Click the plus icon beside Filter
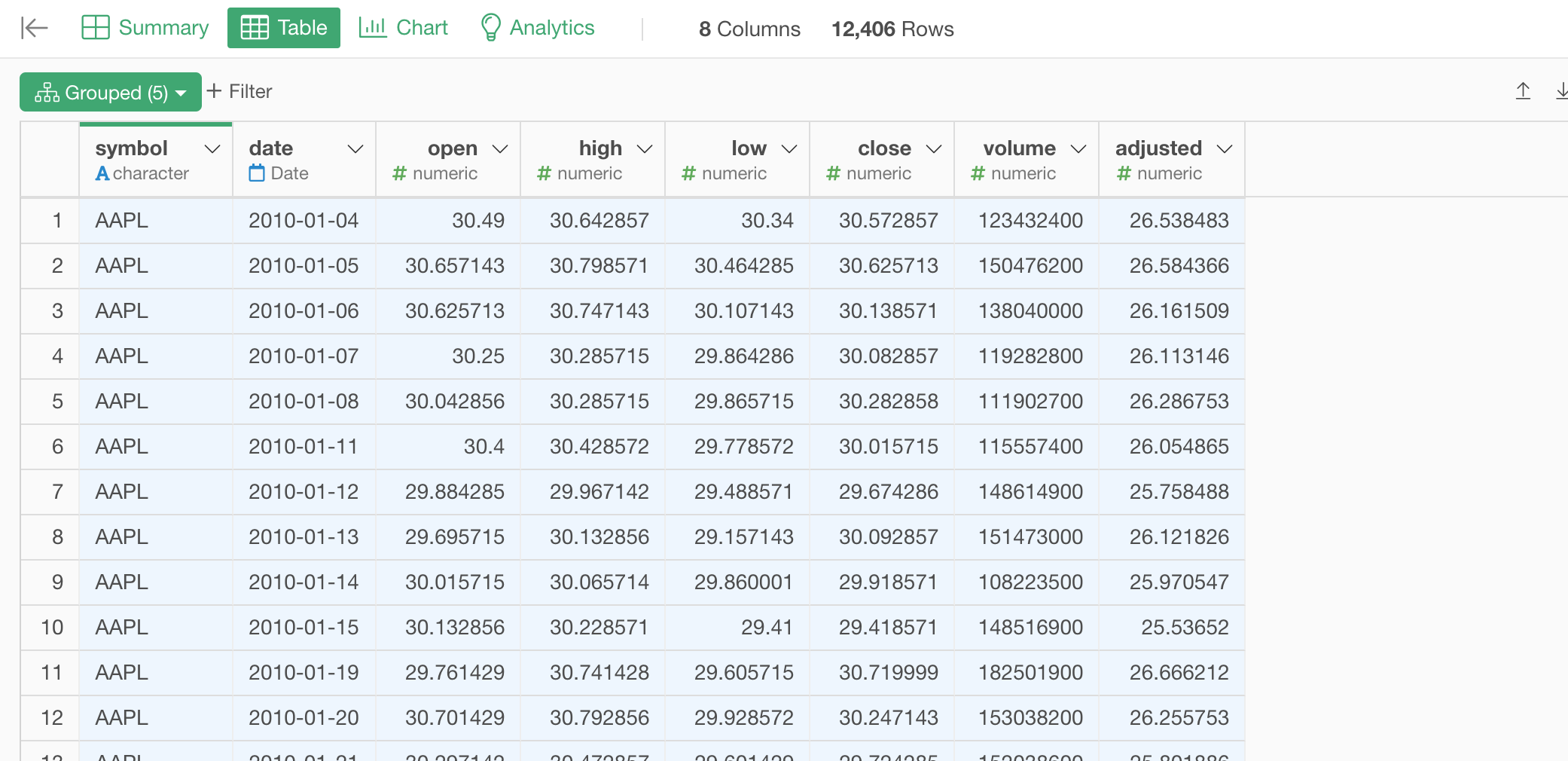The height and width of the screenshot is (761, 1568). pos(214,90)
